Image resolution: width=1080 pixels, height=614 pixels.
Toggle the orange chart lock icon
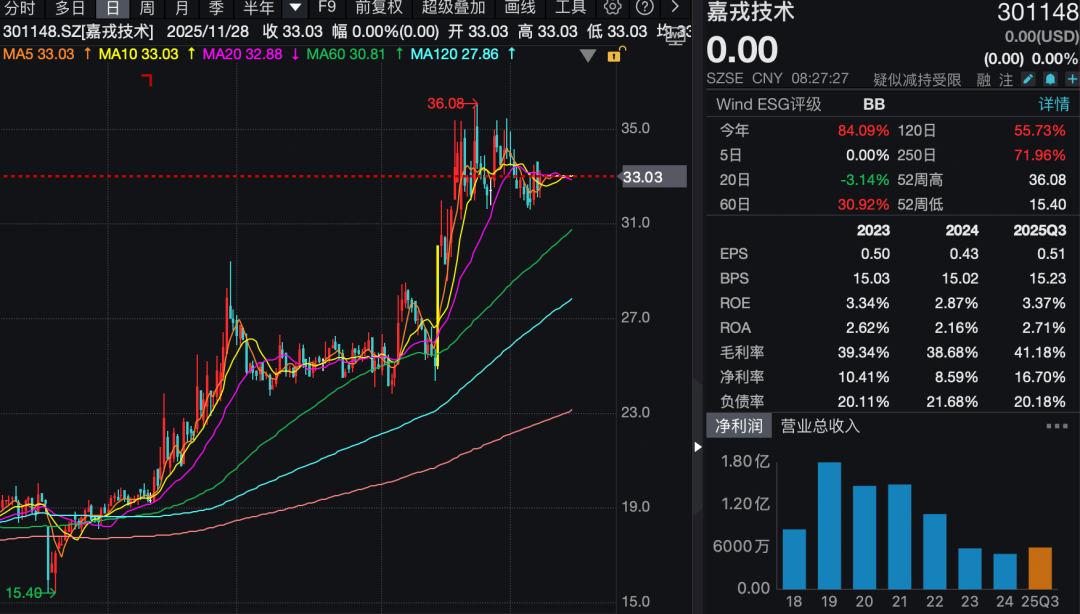point(614,55)
